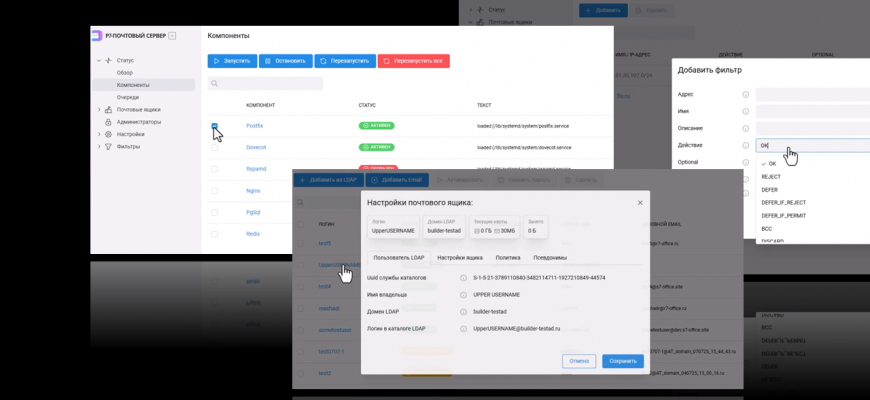The image size is (870, 400).
Task: Click the red Перезапустить все button
Action: click(414, 61)
